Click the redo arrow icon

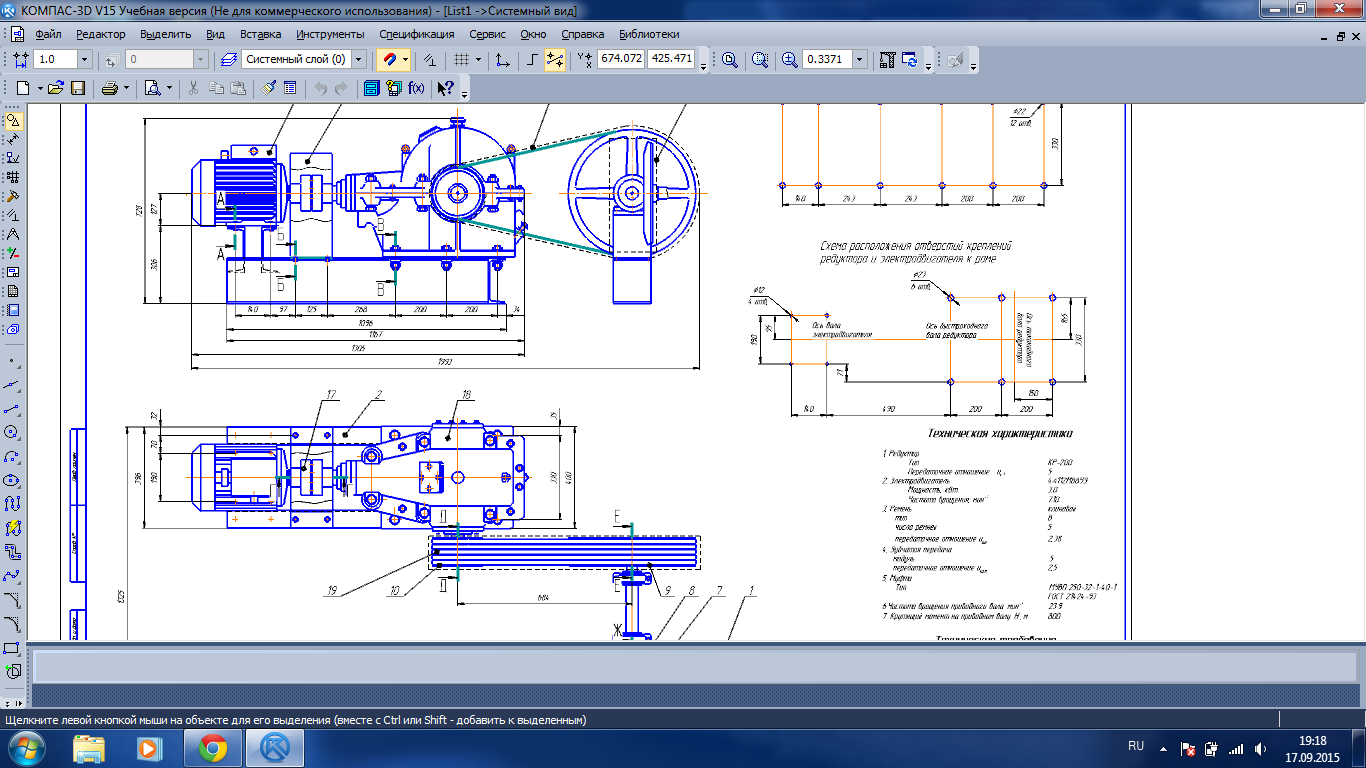341,88
